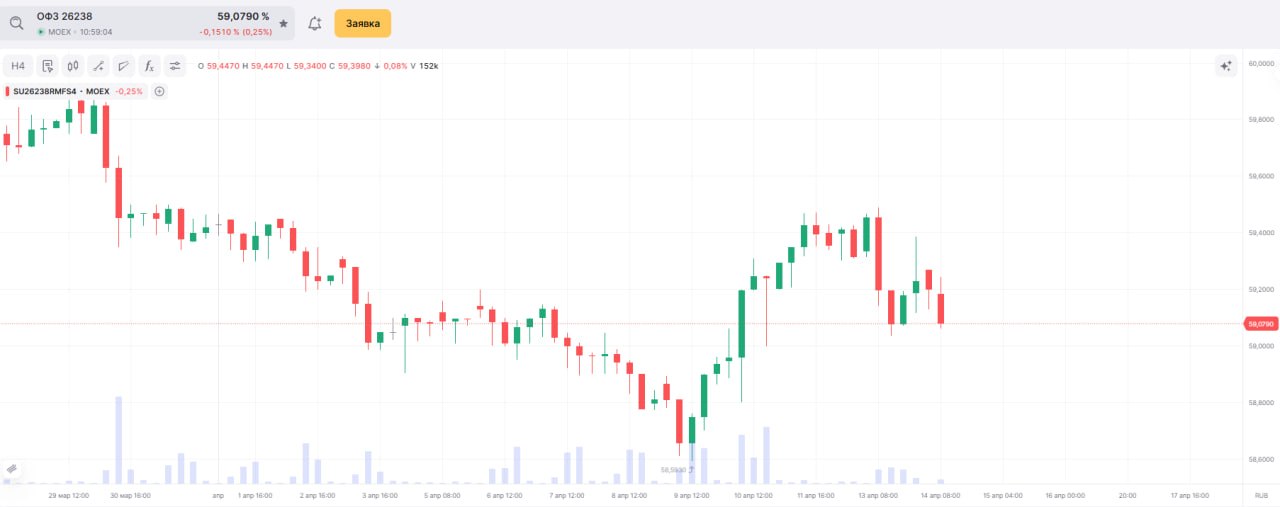Click the search magnifier icon
The width and height of the screenshot is (1280, 507).
click(16, 23)
